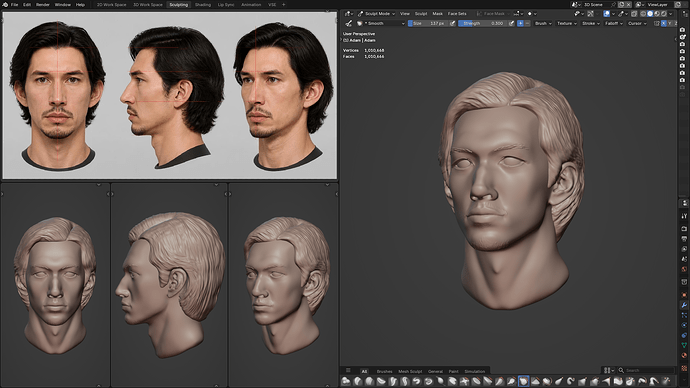Open the World properties tab
The image size is (690, 388).
(684, 269)
